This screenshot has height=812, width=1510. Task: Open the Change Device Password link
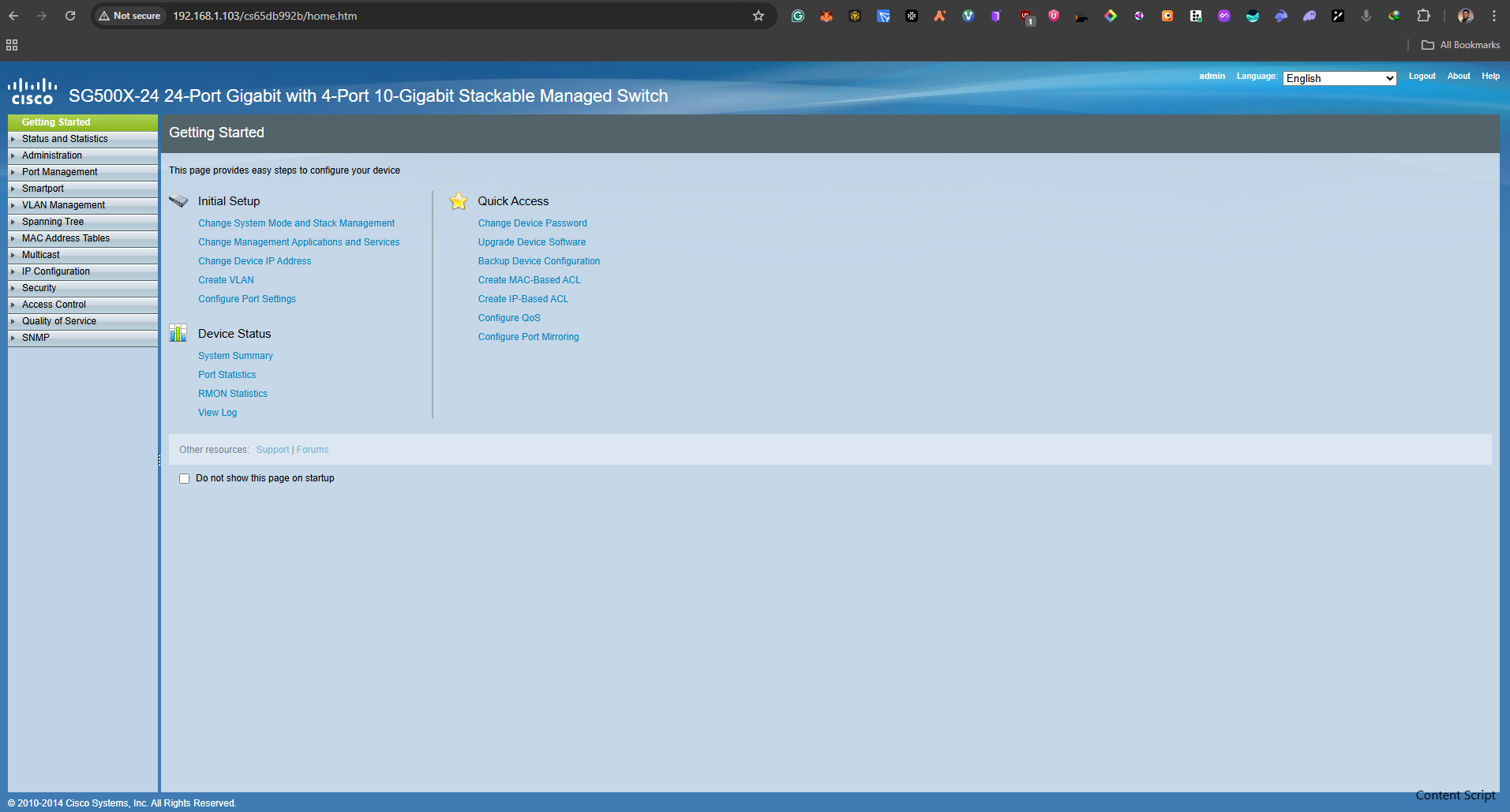click(532, 223)
